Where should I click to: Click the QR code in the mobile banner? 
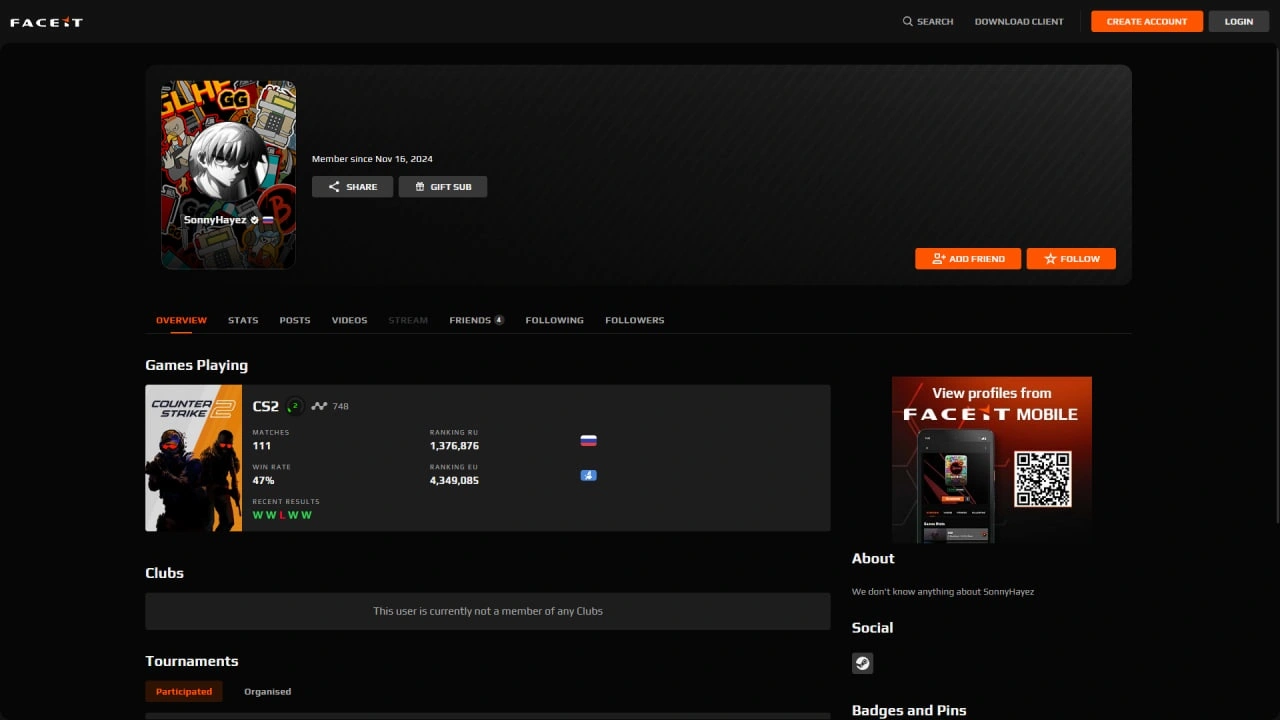(1043, 479)
